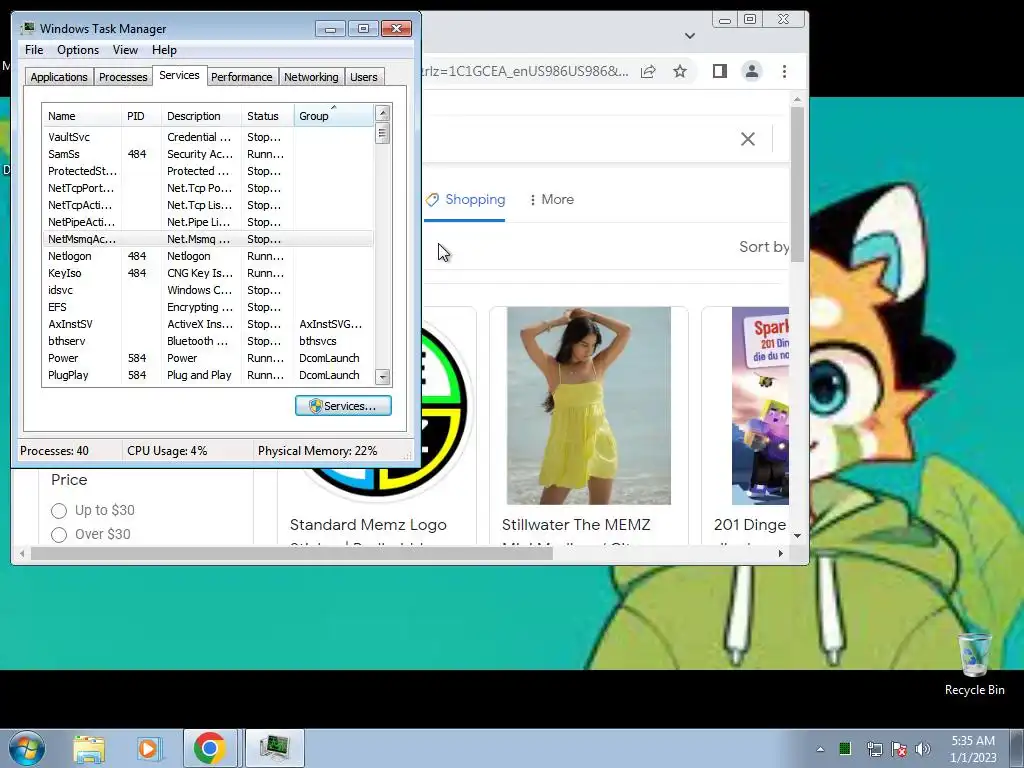Click Task Manager's title bar icon
This screenshot has width=1024, height=768.
(27, 28)
